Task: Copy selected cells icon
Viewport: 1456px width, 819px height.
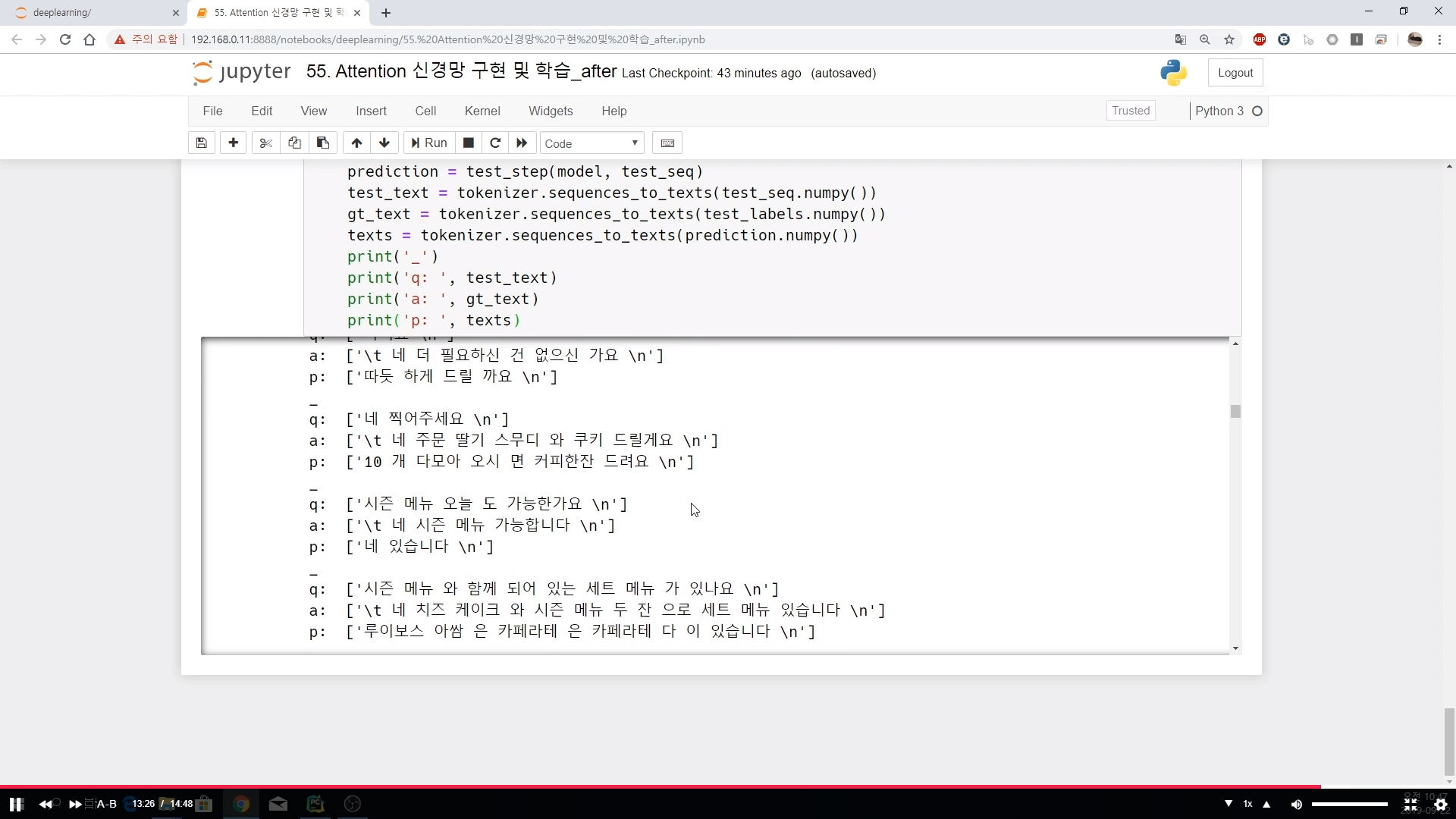Action: (294, 143)
